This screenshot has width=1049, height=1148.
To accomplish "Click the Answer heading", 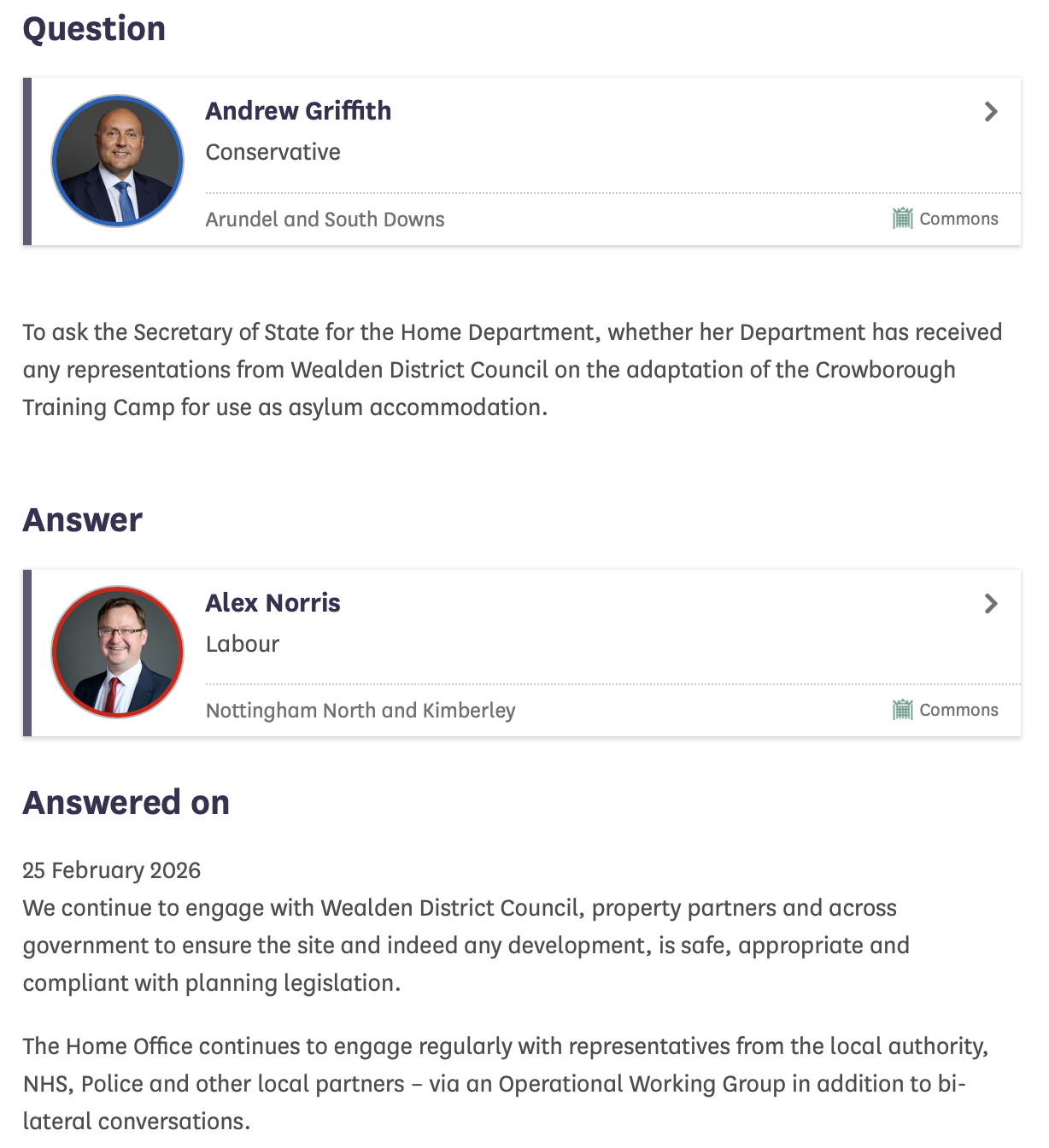I will (83, 520).
